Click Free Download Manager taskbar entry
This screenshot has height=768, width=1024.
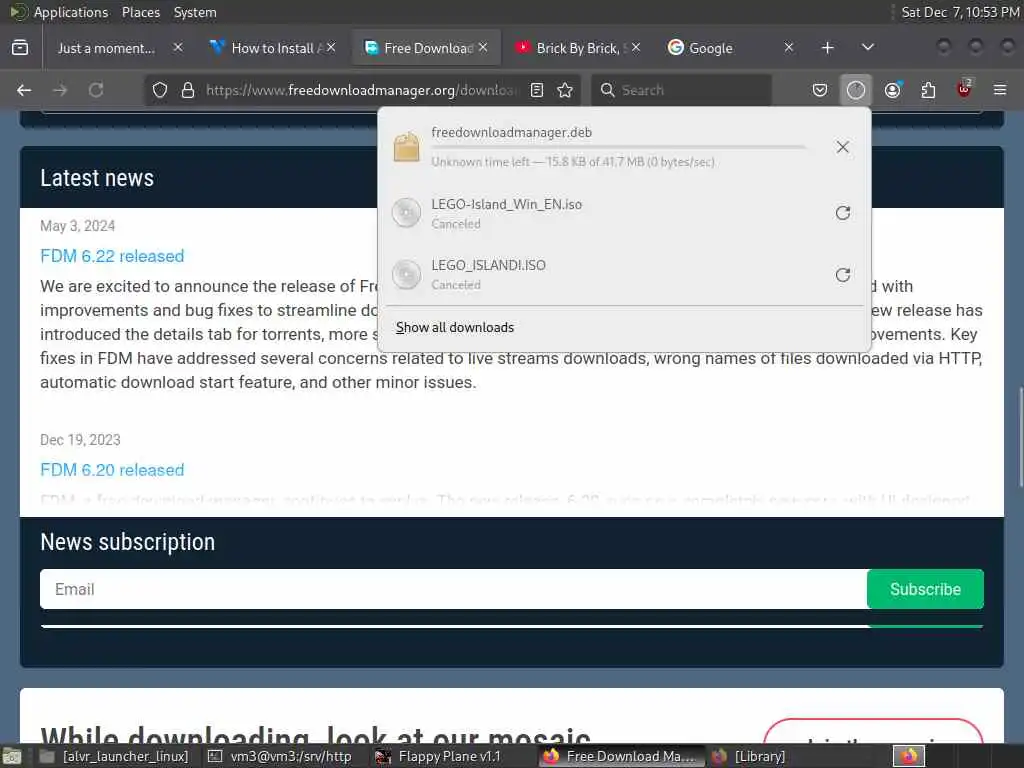(x=621, y=756)
